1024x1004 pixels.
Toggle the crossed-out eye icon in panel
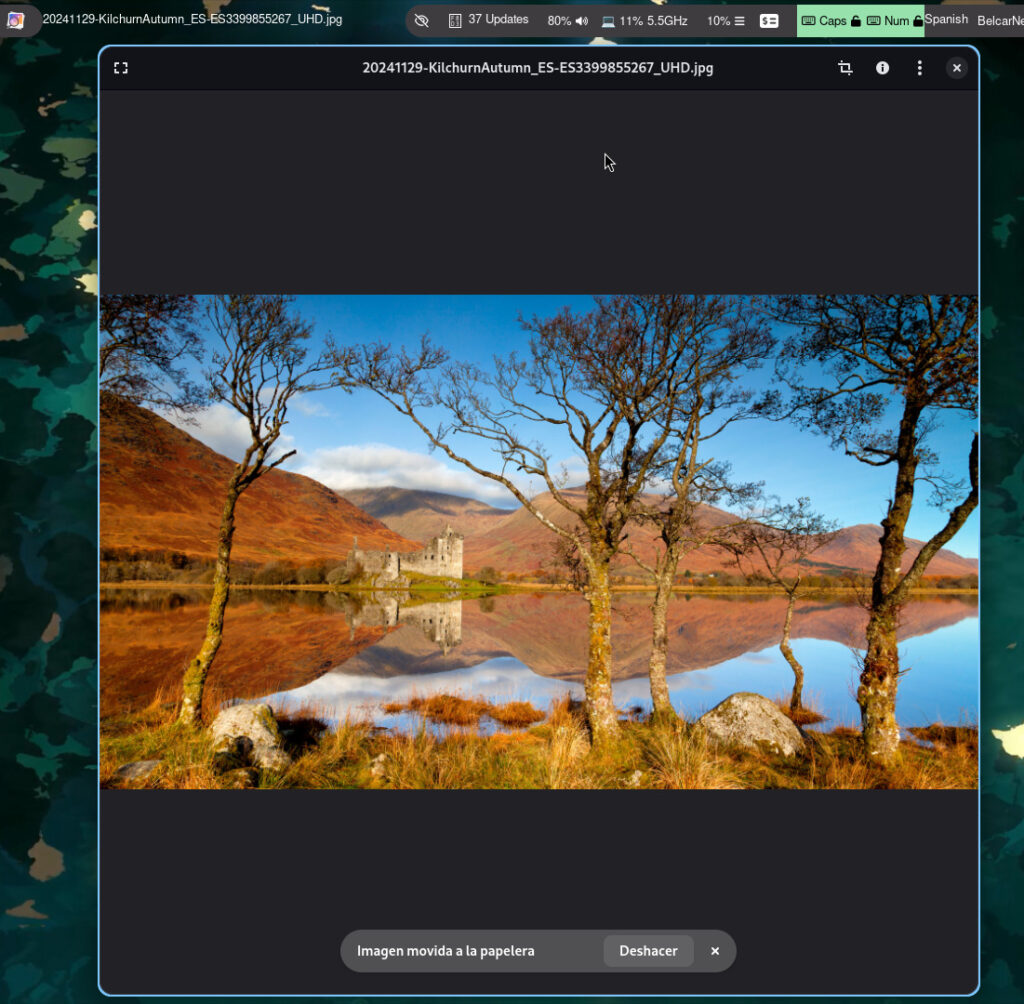point(421,20)
